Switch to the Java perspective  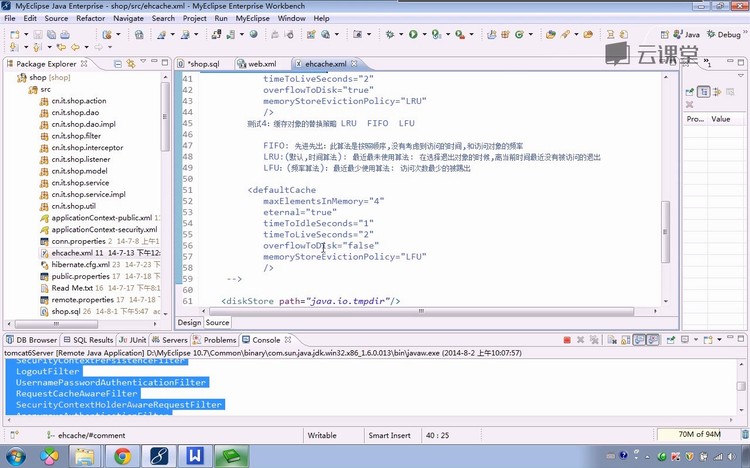686,34
